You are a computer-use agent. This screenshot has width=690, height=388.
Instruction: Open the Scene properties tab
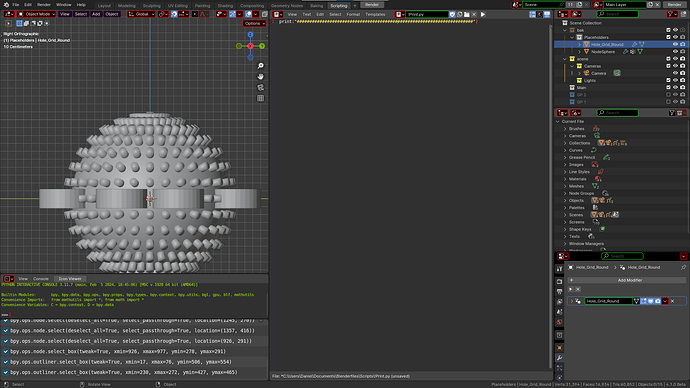pyautogui.click(x=559, y=311)
